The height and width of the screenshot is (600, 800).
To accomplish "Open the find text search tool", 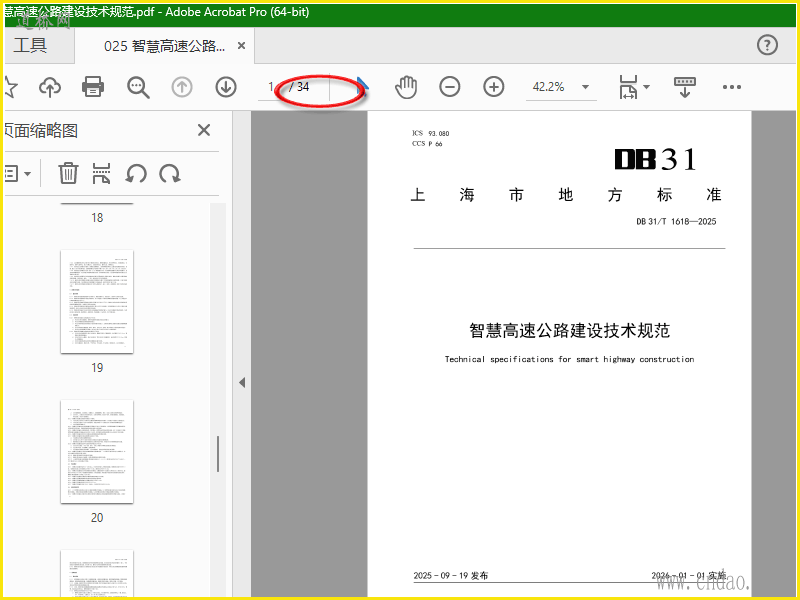I will tap(138, 87).
